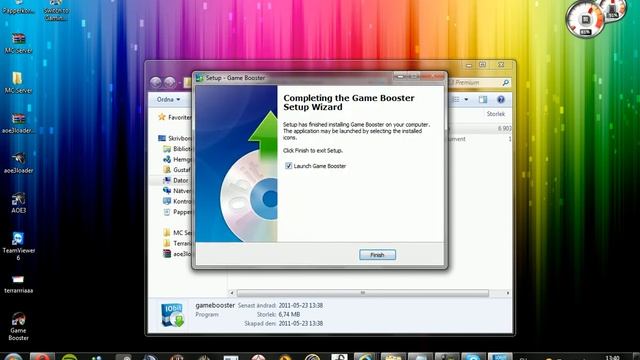Minimize the Explorer window

(x=469, y=65)
